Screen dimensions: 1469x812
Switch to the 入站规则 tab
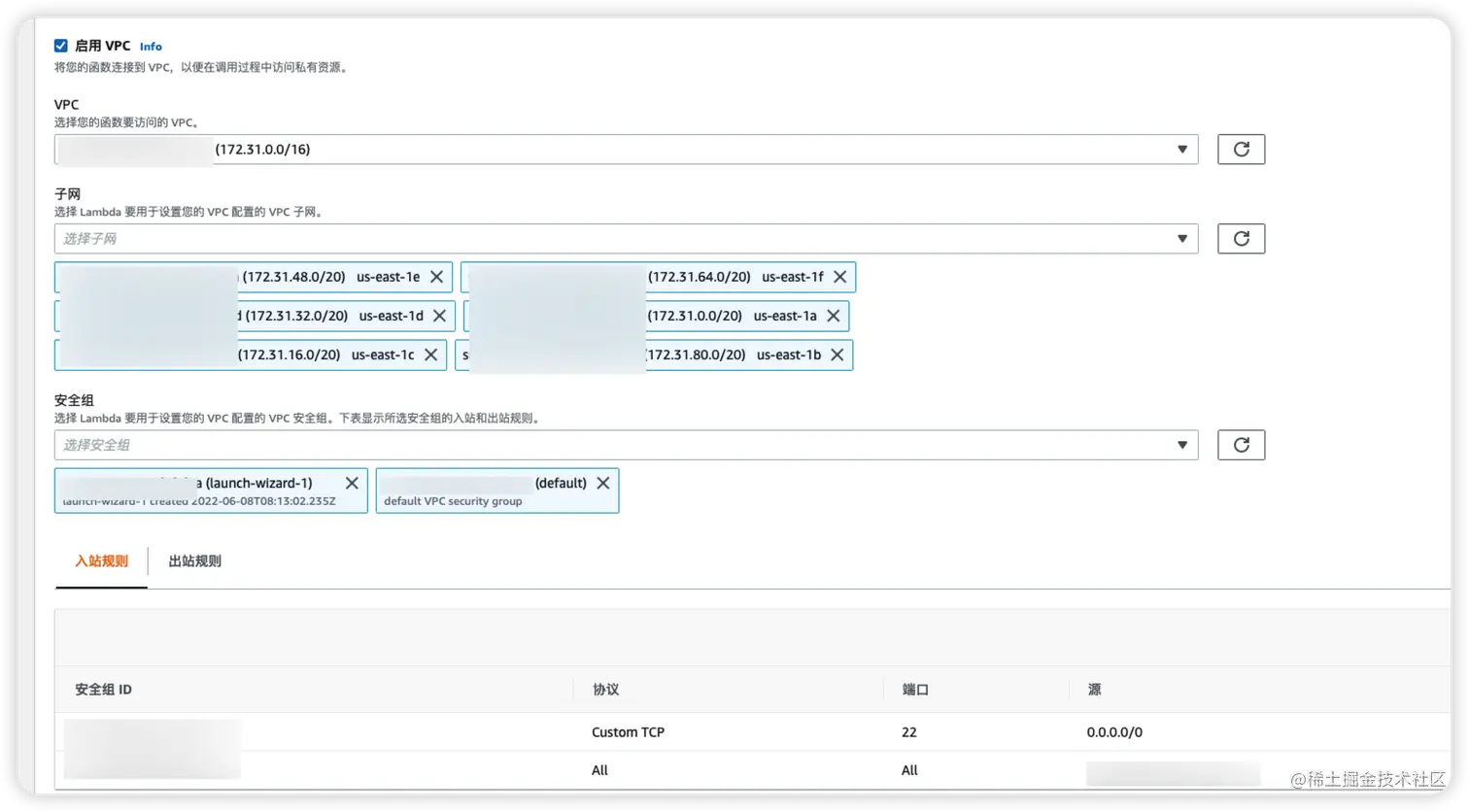click(101, 561)
